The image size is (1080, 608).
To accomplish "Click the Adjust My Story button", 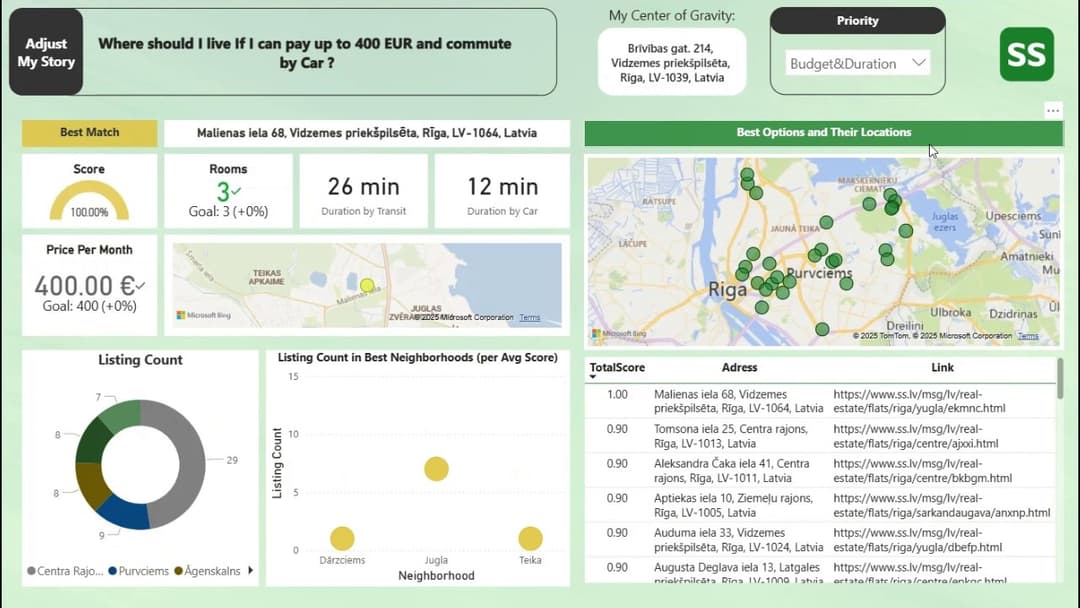I will [46, 52].
